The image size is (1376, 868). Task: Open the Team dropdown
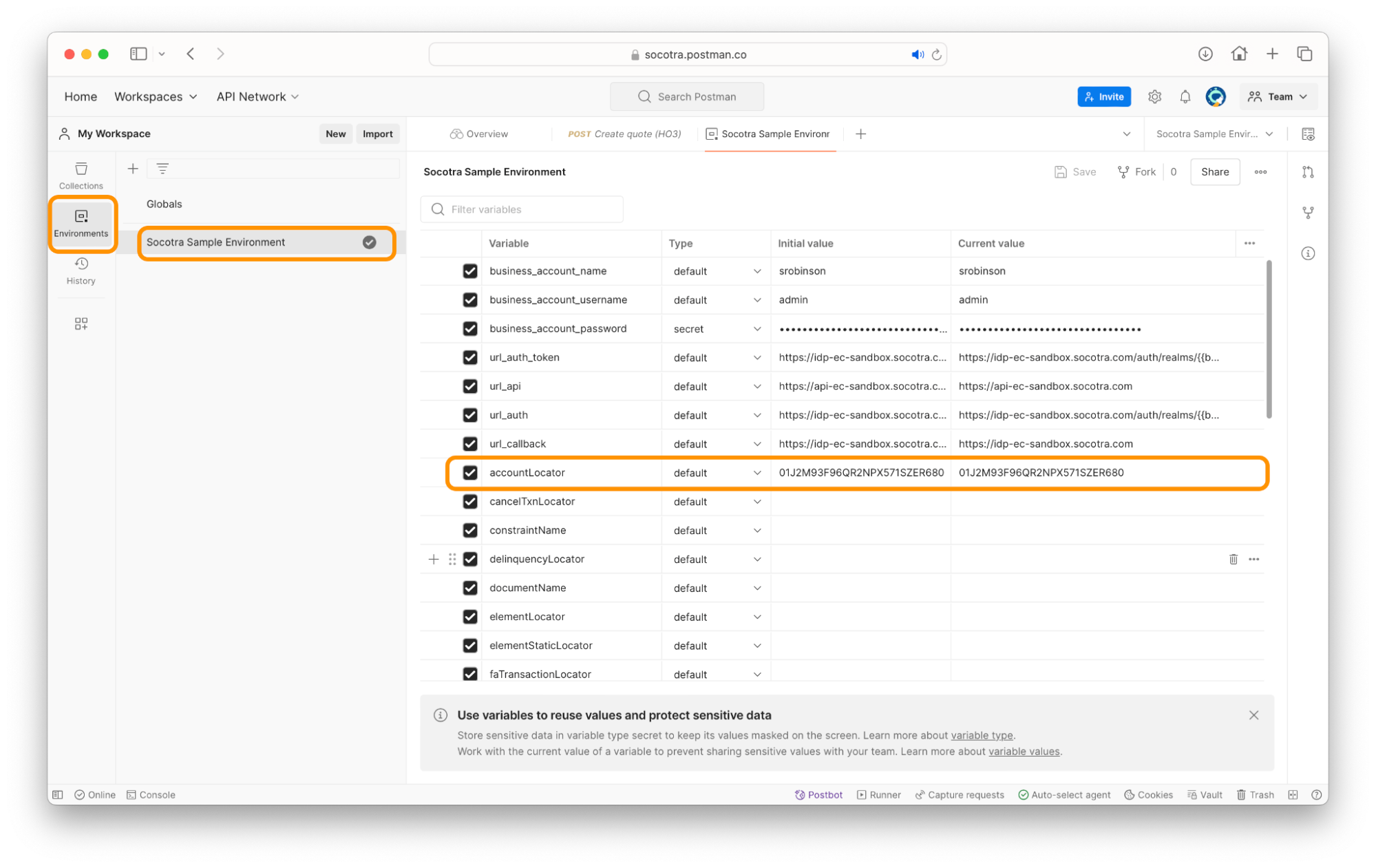[1278, 97]
